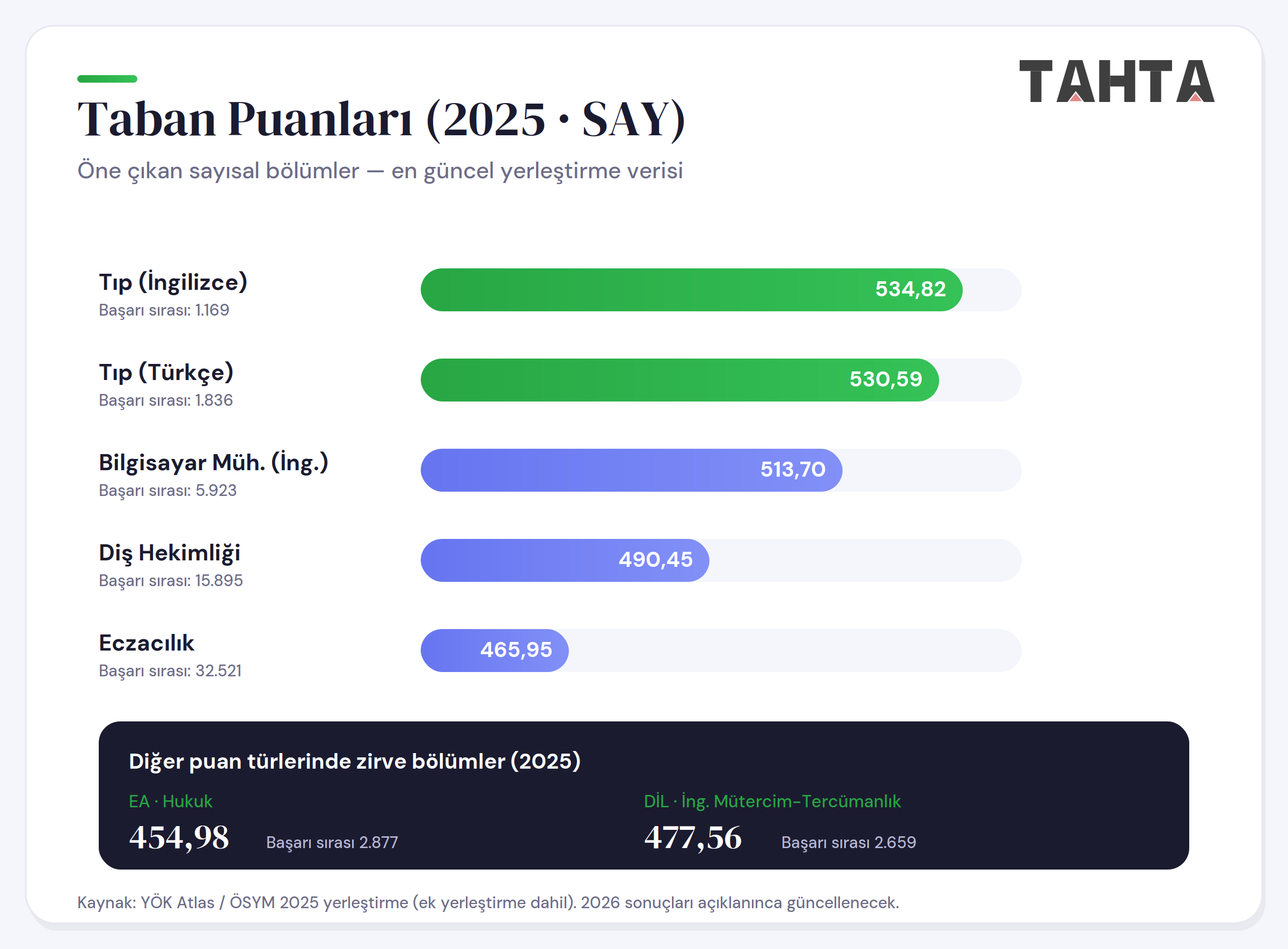Click the green accent bar above the title
1288x949 pixels.
107,79
